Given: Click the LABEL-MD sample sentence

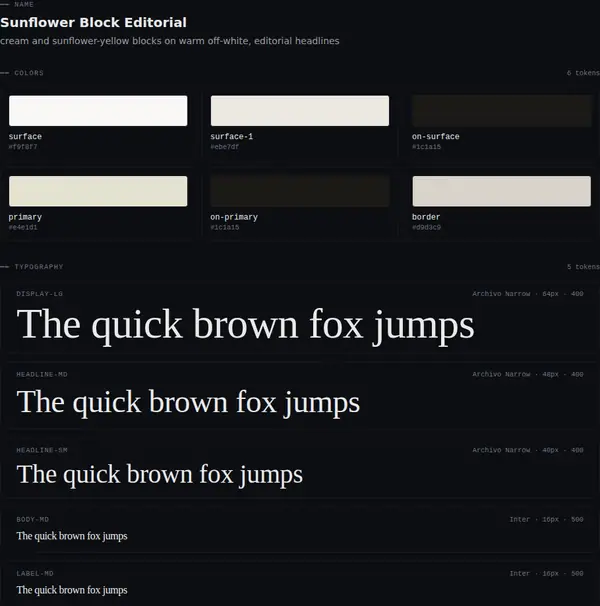Looking at the screenshot, I should coord(72,591).
